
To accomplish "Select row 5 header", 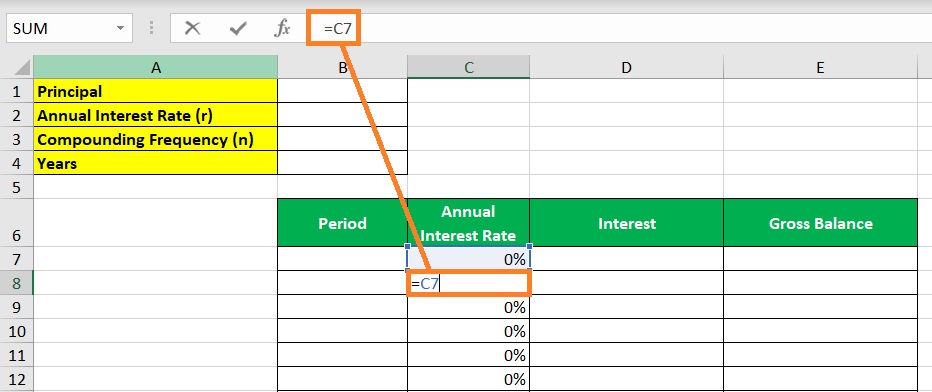I will 17,187.
